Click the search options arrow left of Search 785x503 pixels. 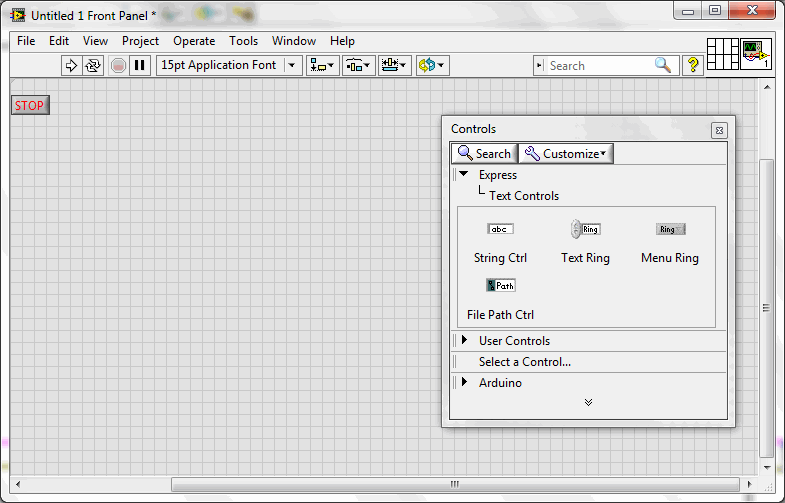[539, 66]
